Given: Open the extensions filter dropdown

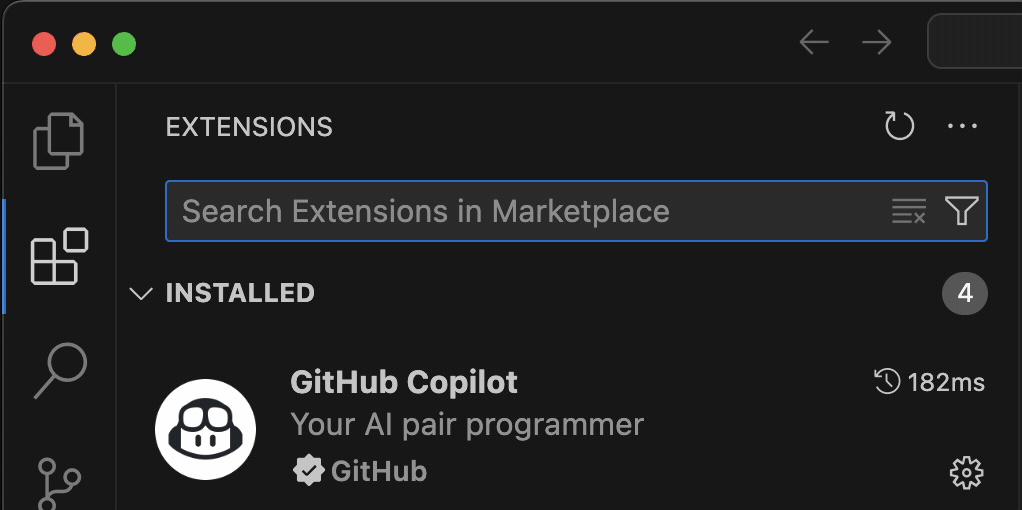Looking at the screenshot, I should point(961,211).
